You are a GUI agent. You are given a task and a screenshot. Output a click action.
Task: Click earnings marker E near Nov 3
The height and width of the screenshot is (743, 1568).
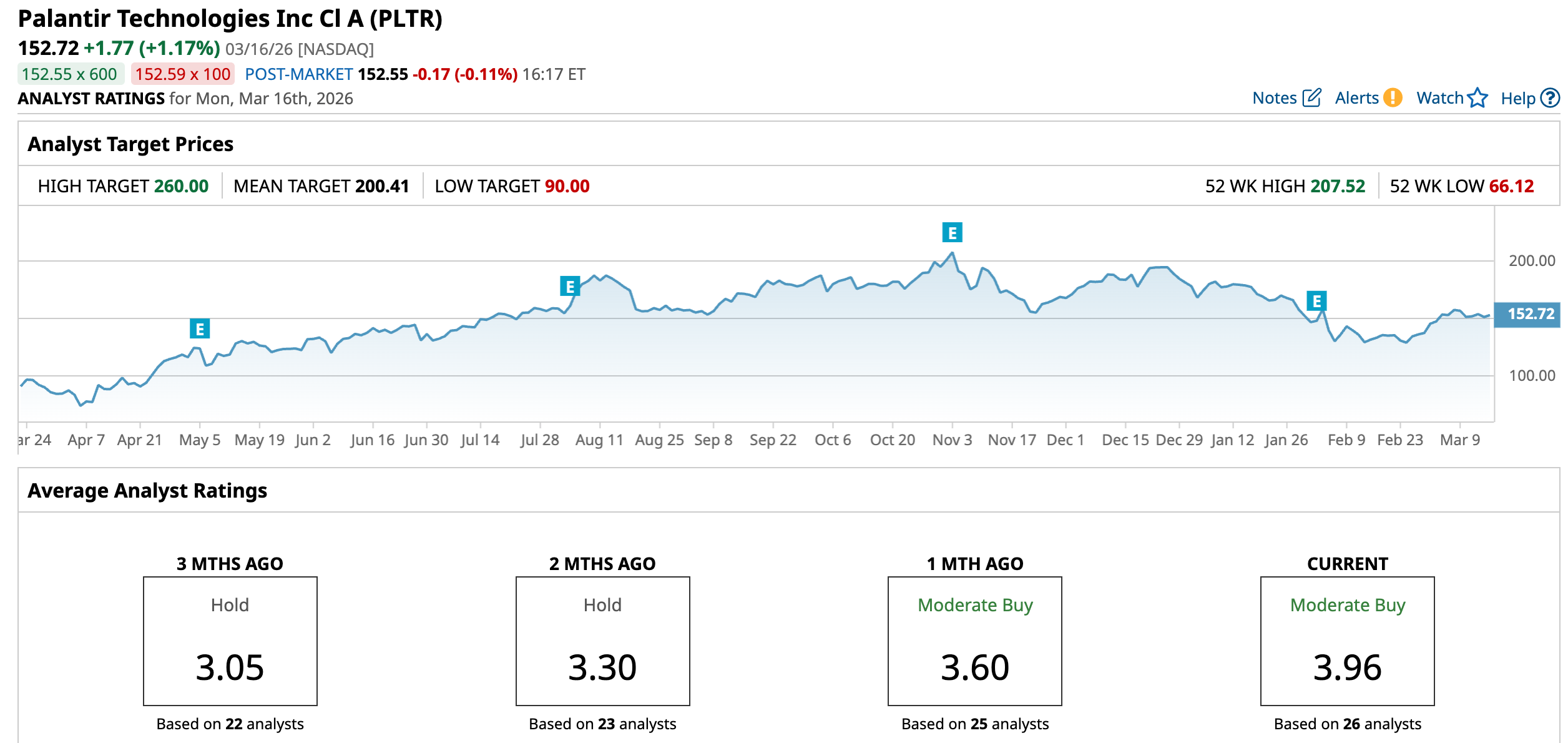pyautogui.click(x=952, y=233)
